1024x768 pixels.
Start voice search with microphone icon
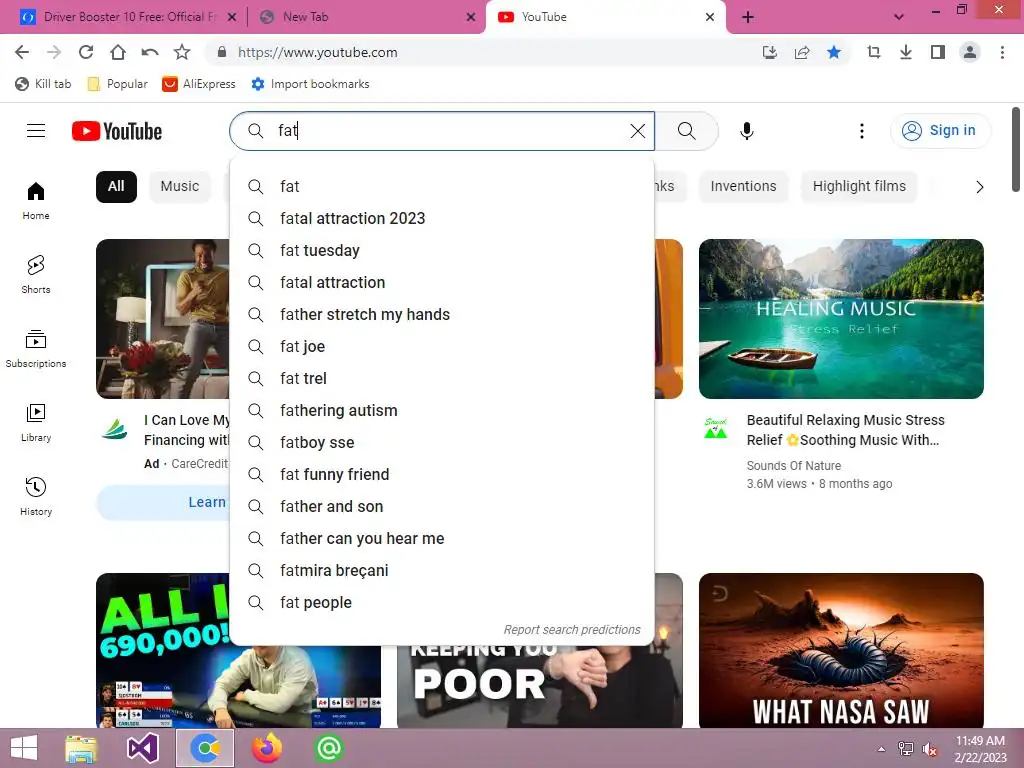point(746,131)
